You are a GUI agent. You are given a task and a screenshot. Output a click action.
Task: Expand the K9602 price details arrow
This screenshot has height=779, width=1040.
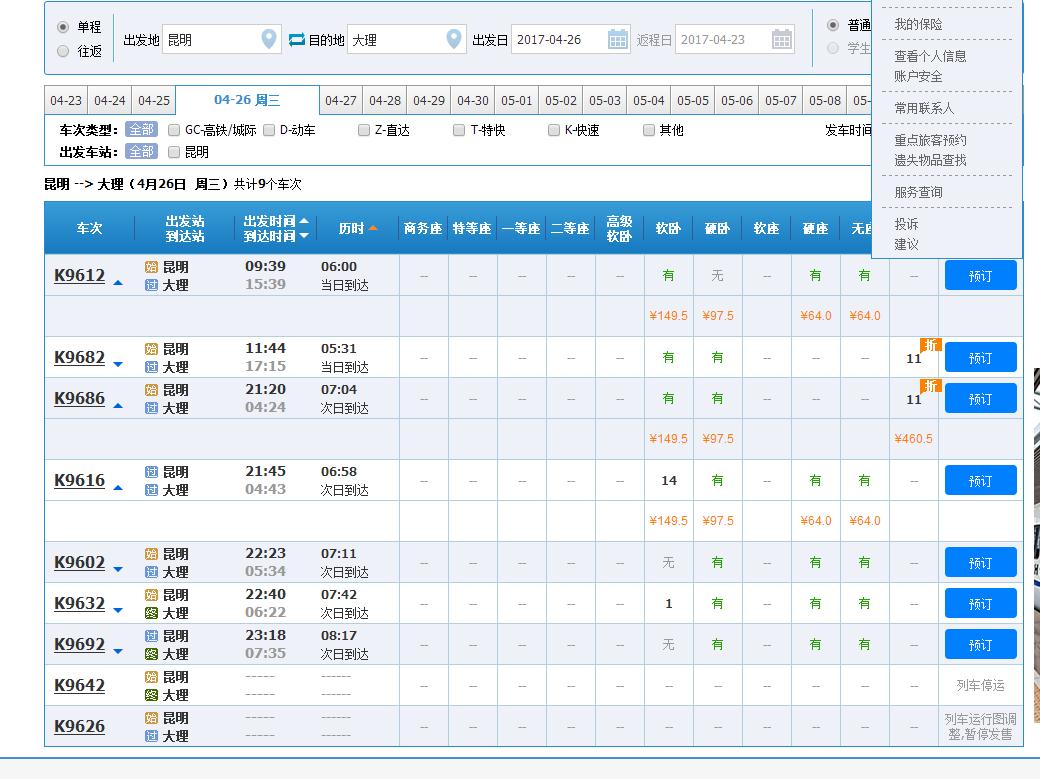118,569
